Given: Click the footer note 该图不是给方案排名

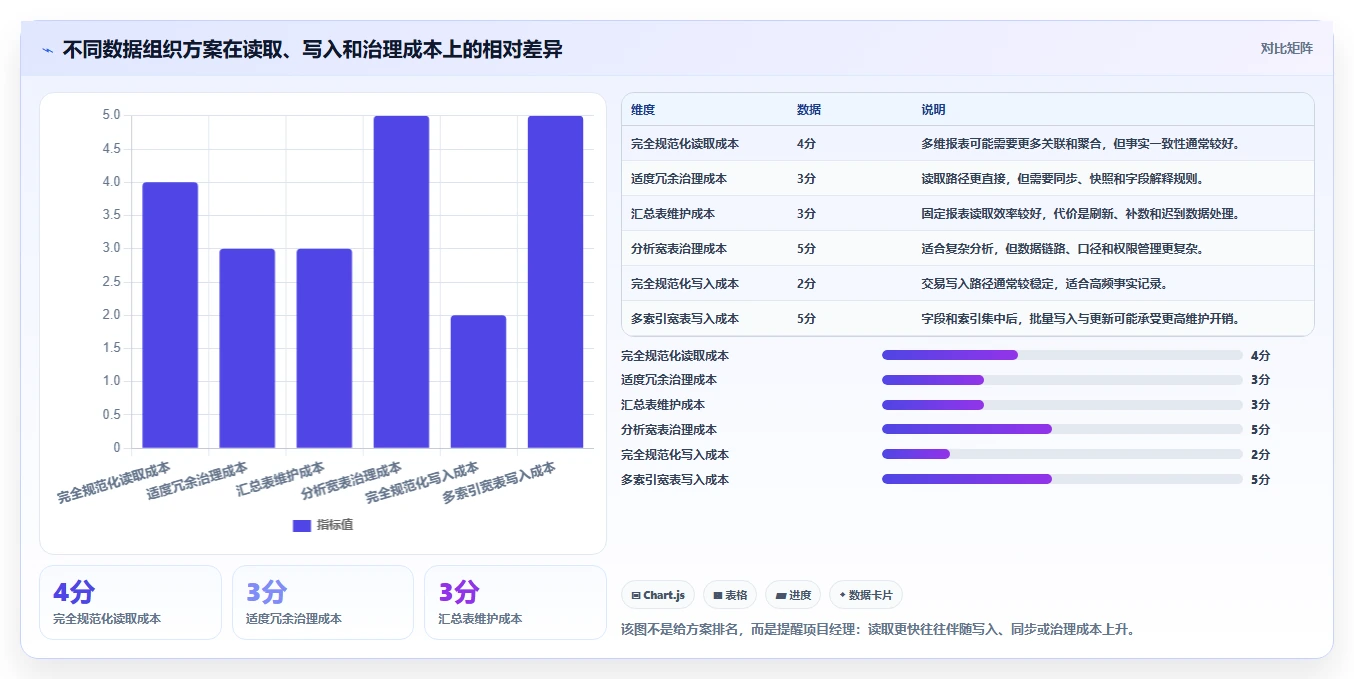Looking at the screenshot, I should tap(878, 630).
